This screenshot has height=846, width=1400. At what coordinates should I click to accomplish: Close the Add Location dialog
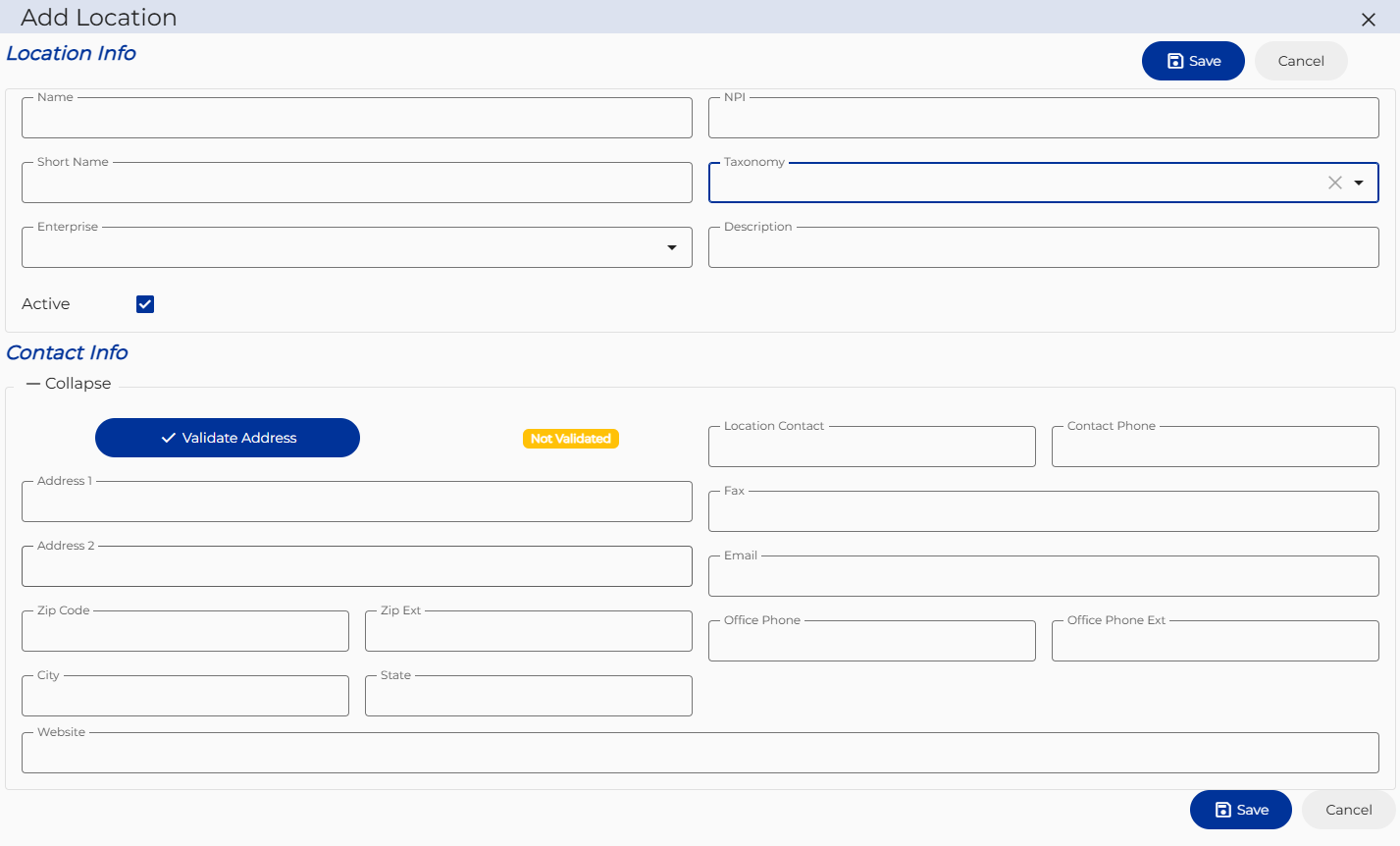click(1369, 20)
